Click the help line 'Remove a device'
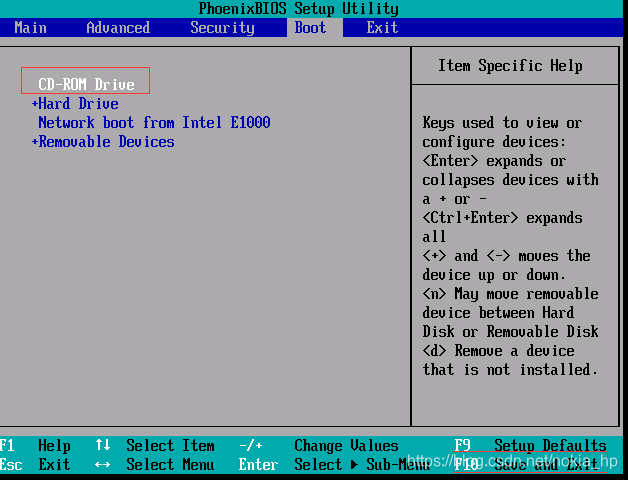This screenshot has width=628, height=480. point(498,351)
